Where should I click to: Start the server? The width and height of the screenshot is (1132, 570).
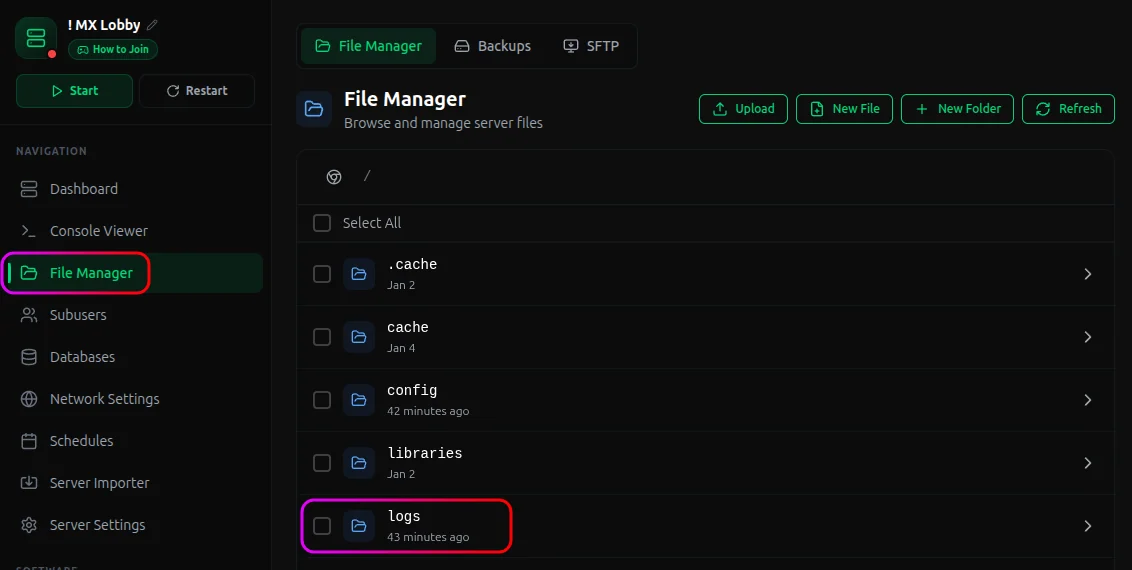(74, 91)
